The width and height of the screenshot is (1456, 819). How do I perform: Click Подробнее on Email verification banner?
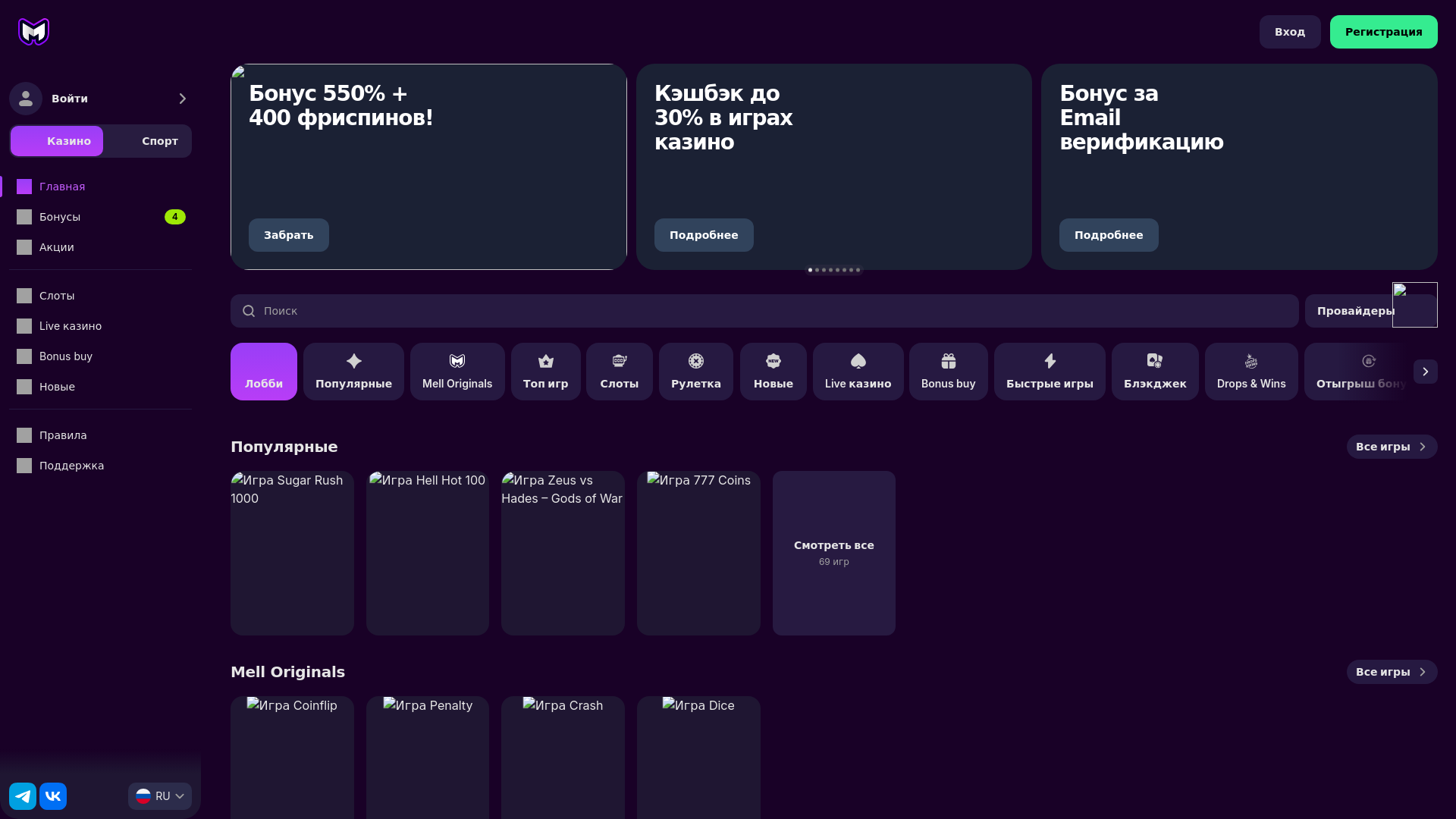point(1109,235)
